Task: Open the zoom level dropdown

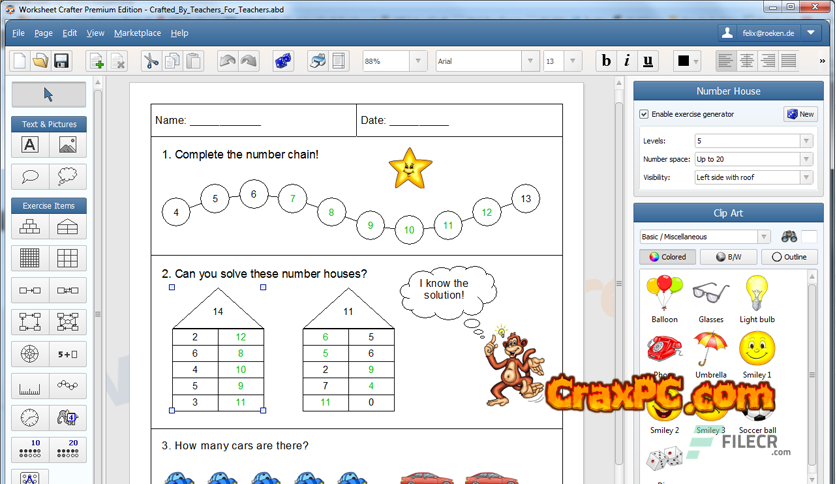Action: [x=418, y=61]
